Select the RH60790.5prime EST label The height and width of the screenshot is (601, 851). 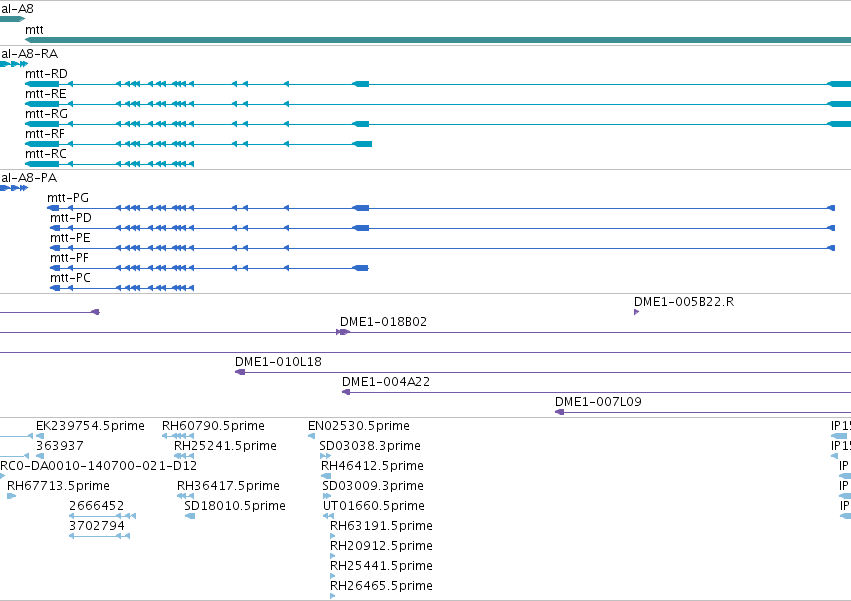coord(213,426)
